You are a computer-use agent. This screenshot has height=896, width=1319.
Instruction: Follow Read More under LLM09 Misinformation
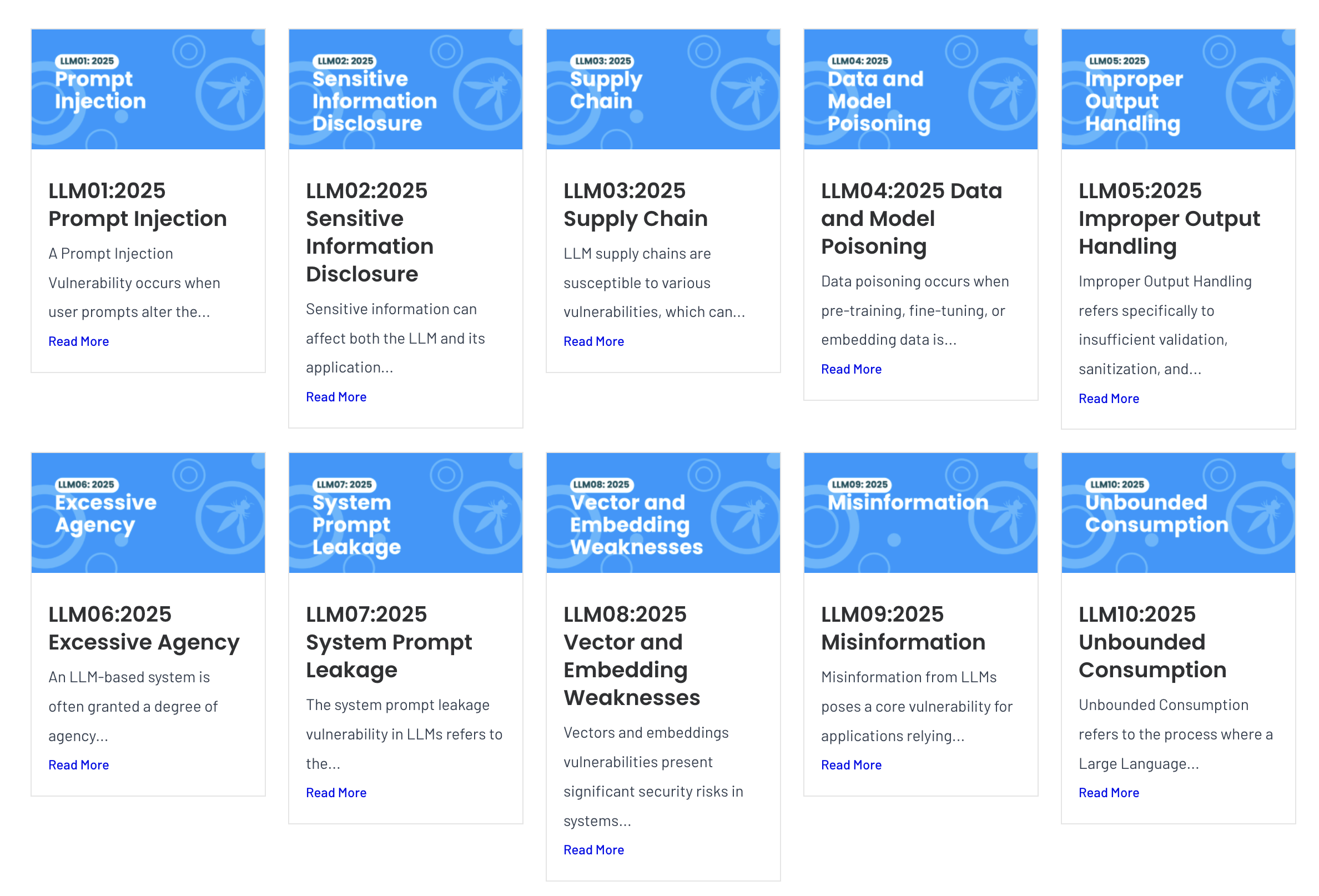(x=852, y=764)
